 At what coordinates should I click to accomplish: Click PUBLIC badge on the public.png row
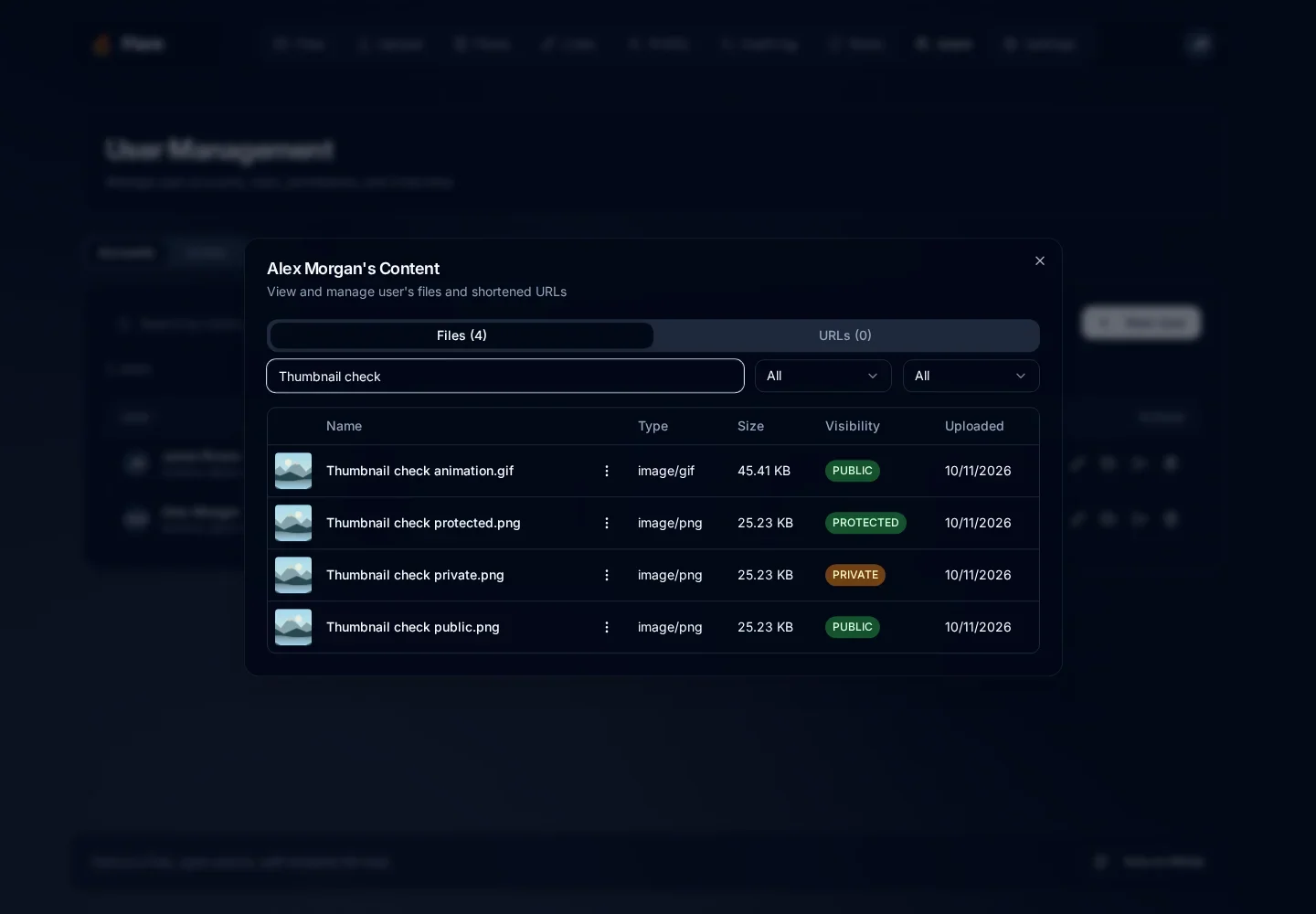(x=853, y=627)
